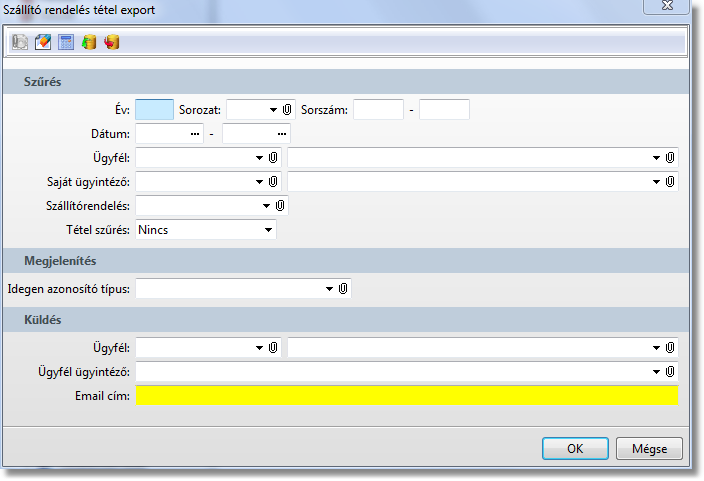
Task: Open the Sorozat dropdown arrow
Action: 273,110
